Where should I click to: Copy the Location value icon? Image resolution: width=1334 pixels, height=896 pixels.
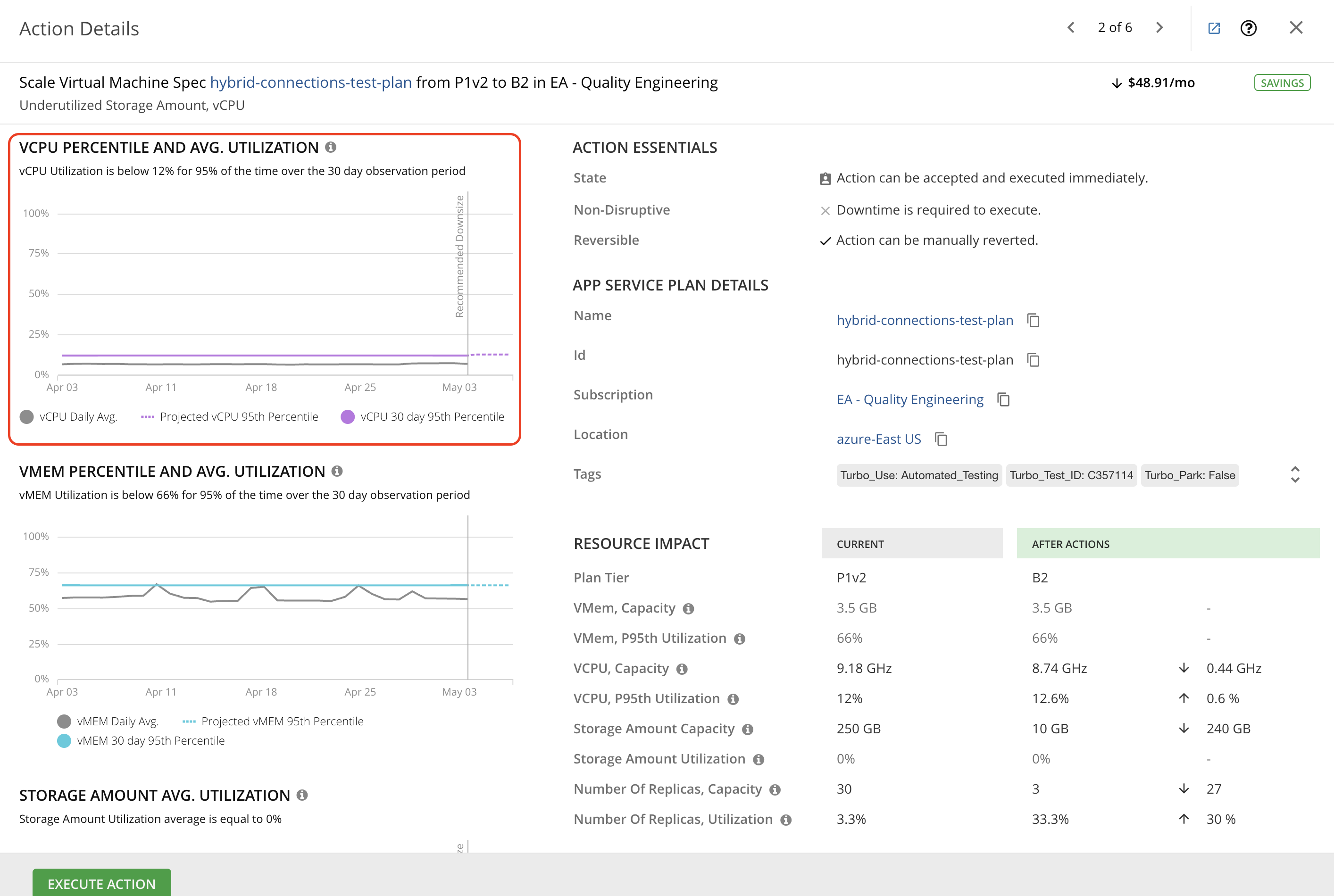tap(941, 440)
